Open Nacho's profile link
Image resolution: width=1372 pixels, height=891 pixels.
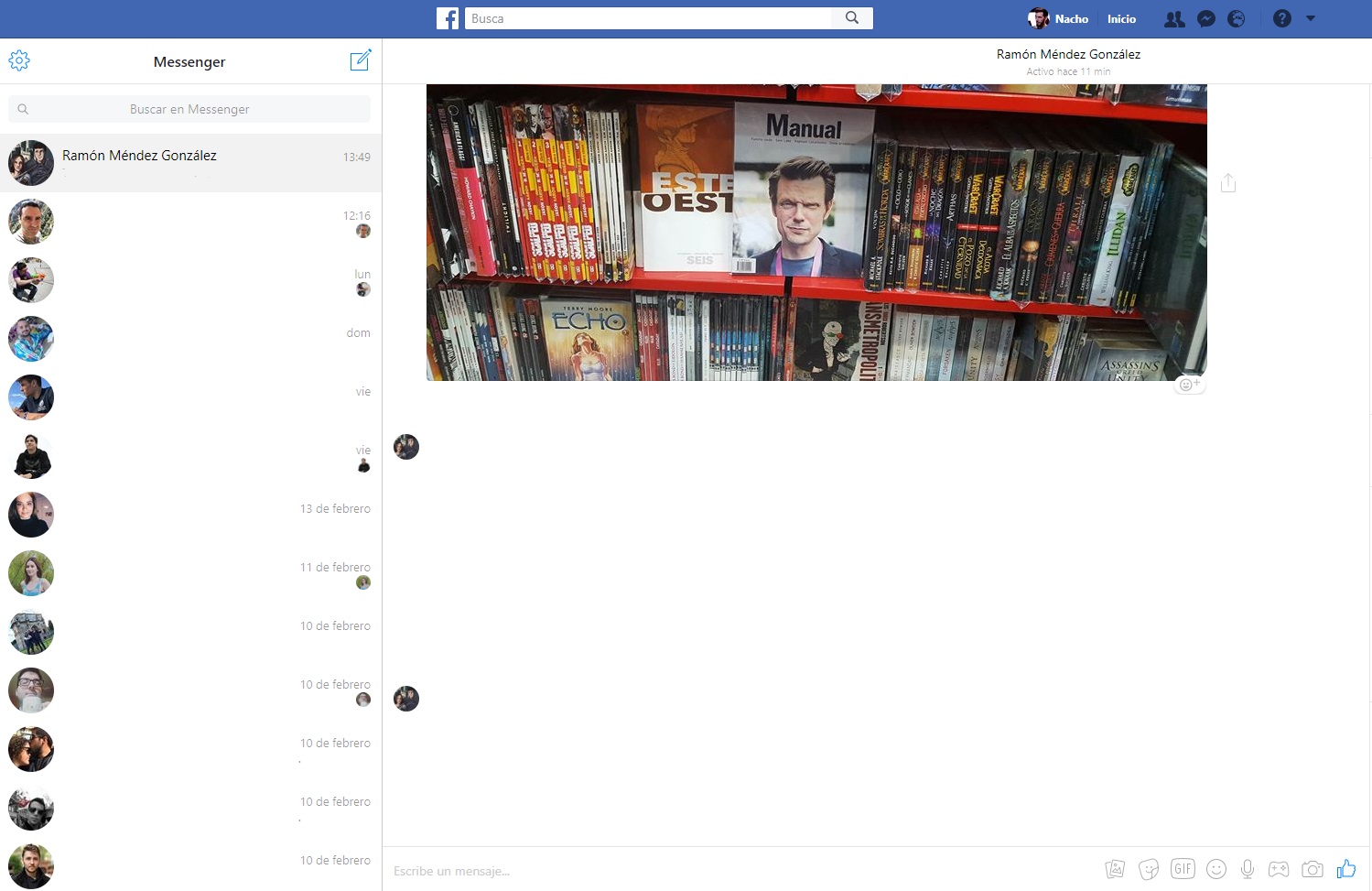tap(1059, 18)
